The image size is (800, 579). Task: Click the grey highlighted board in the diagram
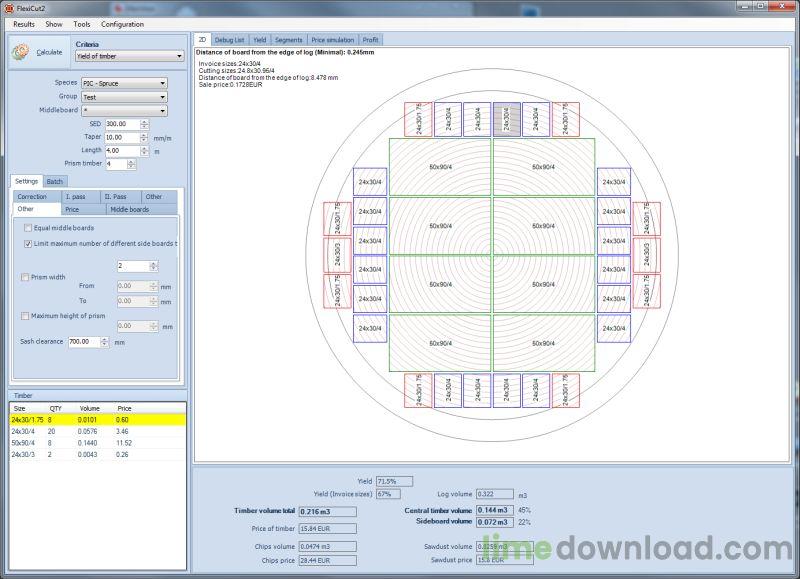pos(507,119)
